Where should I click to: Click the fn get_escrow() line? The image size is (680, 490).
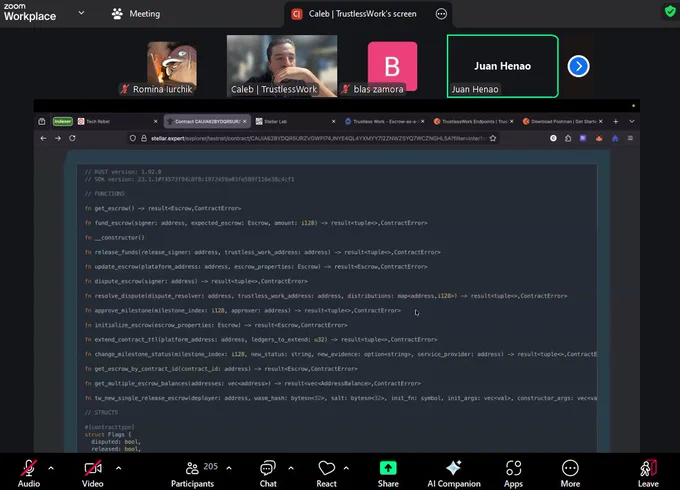163,209
